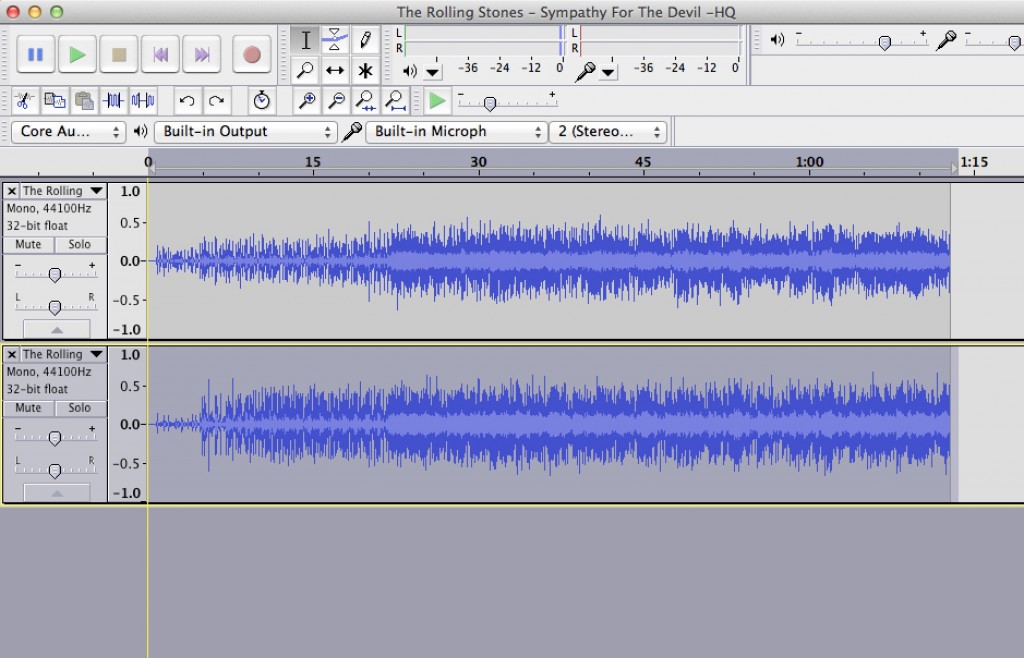
Task: Copy the selected audio
Action: [x=55, y=101]
